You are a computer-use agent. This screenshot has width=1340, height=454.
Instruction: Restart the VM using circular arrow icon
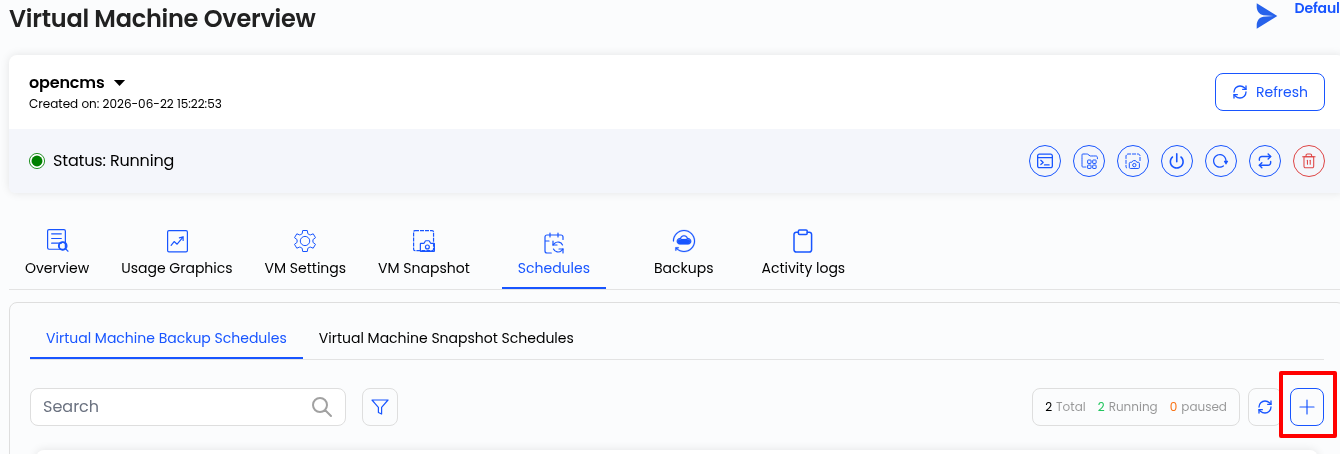click(x=1221, y=161)
